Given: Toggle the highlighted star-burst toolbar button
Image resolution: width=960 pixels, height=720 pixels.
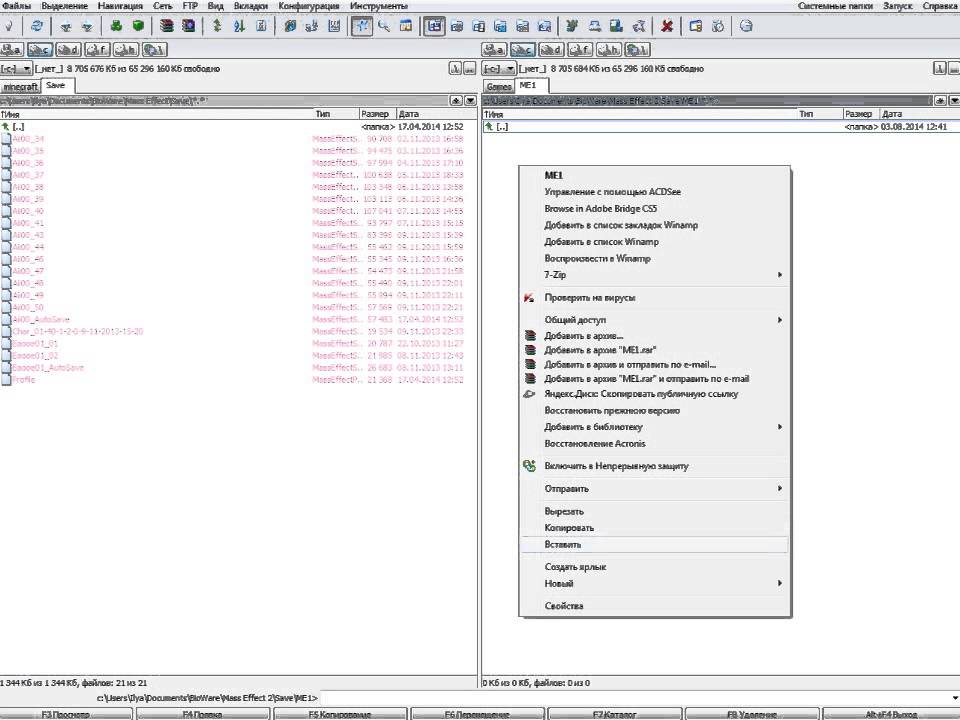Looking at the screenshot, I should coord(361,26).
